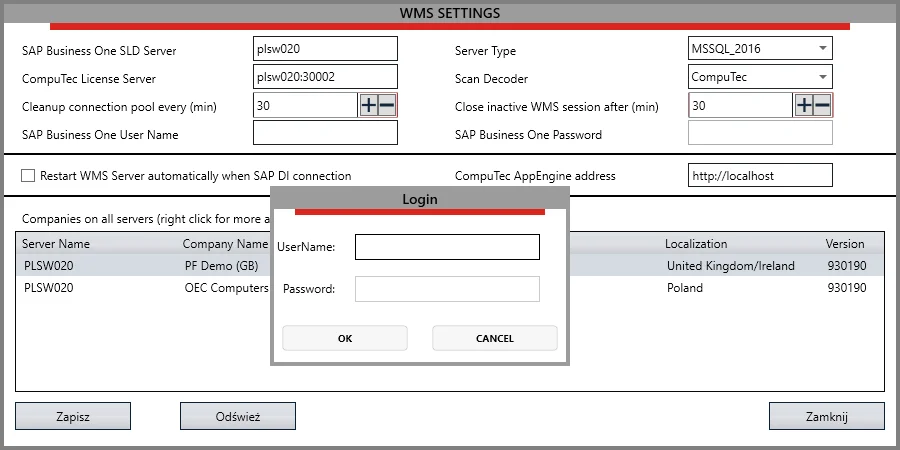Screen dimensions: 900x450
Task: Sort by Company Name column header
Action: click(225, 243)
